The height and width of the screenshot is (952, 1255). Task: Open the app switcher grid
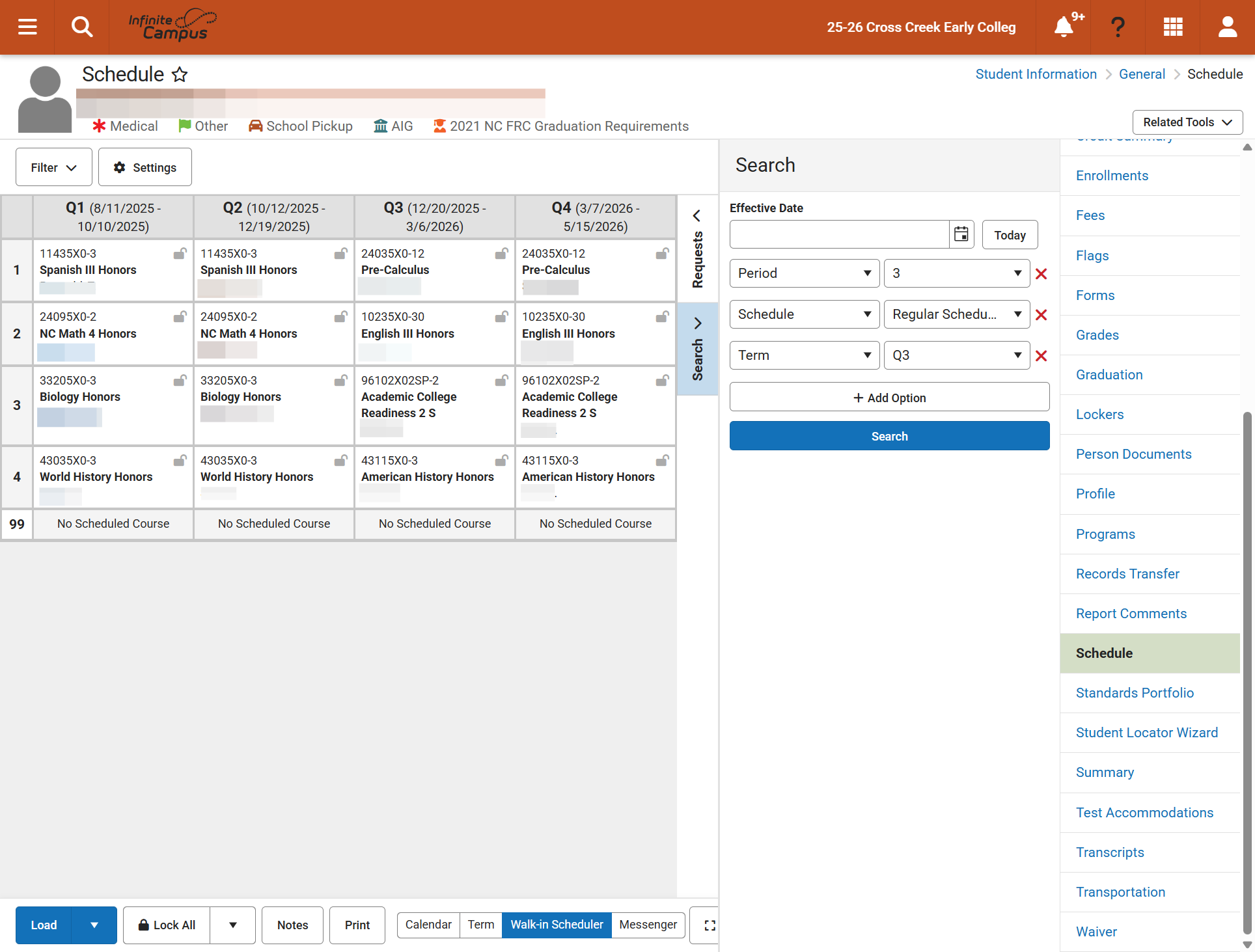[x=1173, y=27]
